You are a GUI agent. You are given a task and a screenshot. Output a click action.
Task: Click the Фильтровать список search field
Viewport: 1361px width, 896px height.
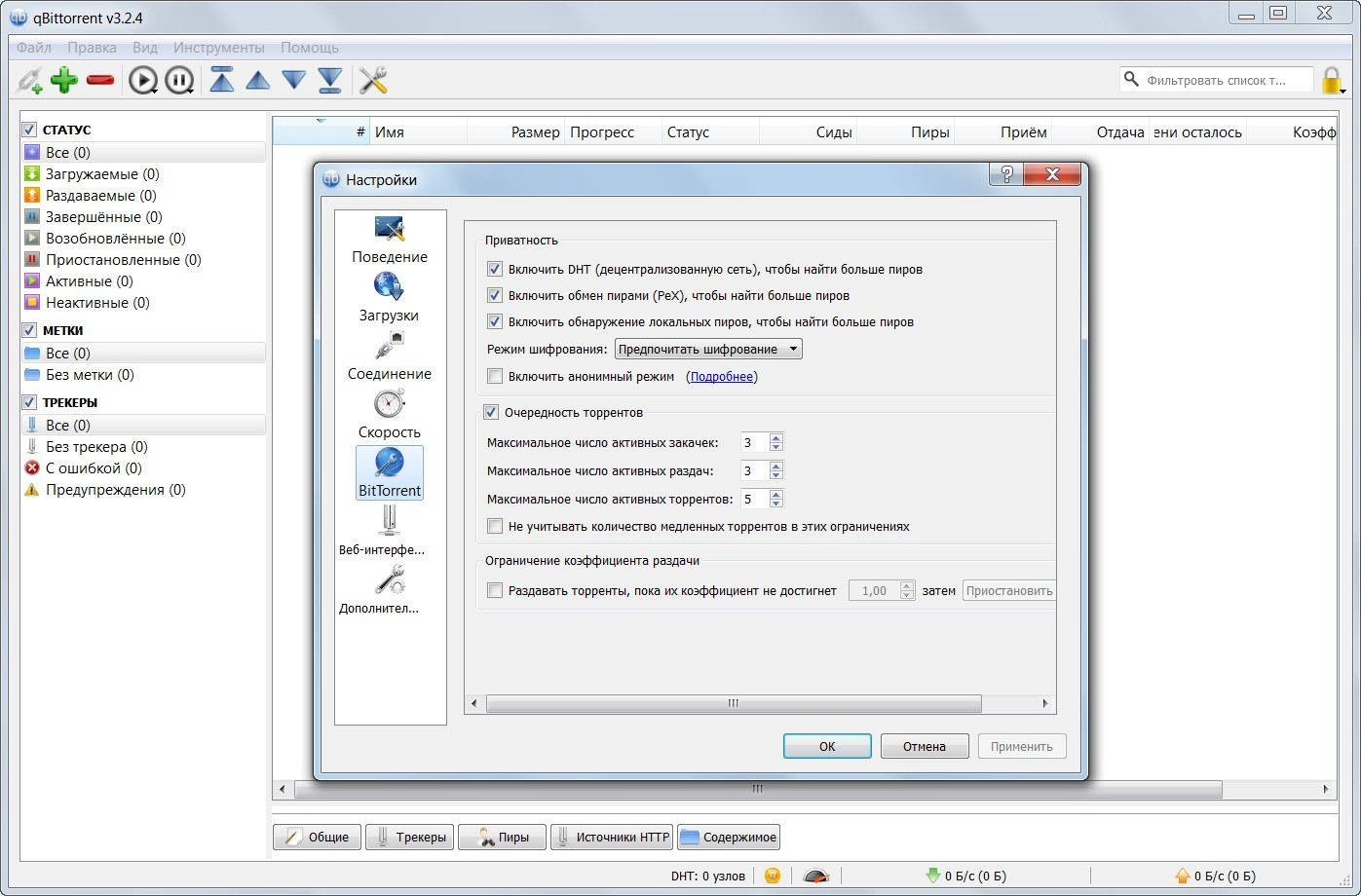tap(1216, 80)
